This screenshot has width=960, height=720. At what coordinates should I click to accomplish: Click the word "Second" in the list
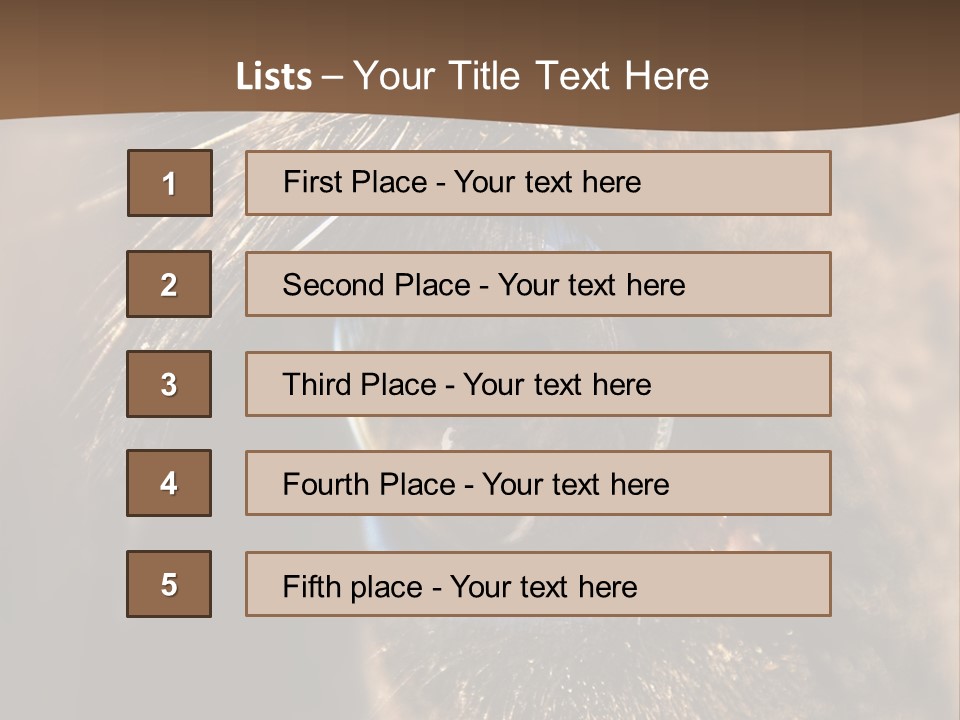(333, 285)
